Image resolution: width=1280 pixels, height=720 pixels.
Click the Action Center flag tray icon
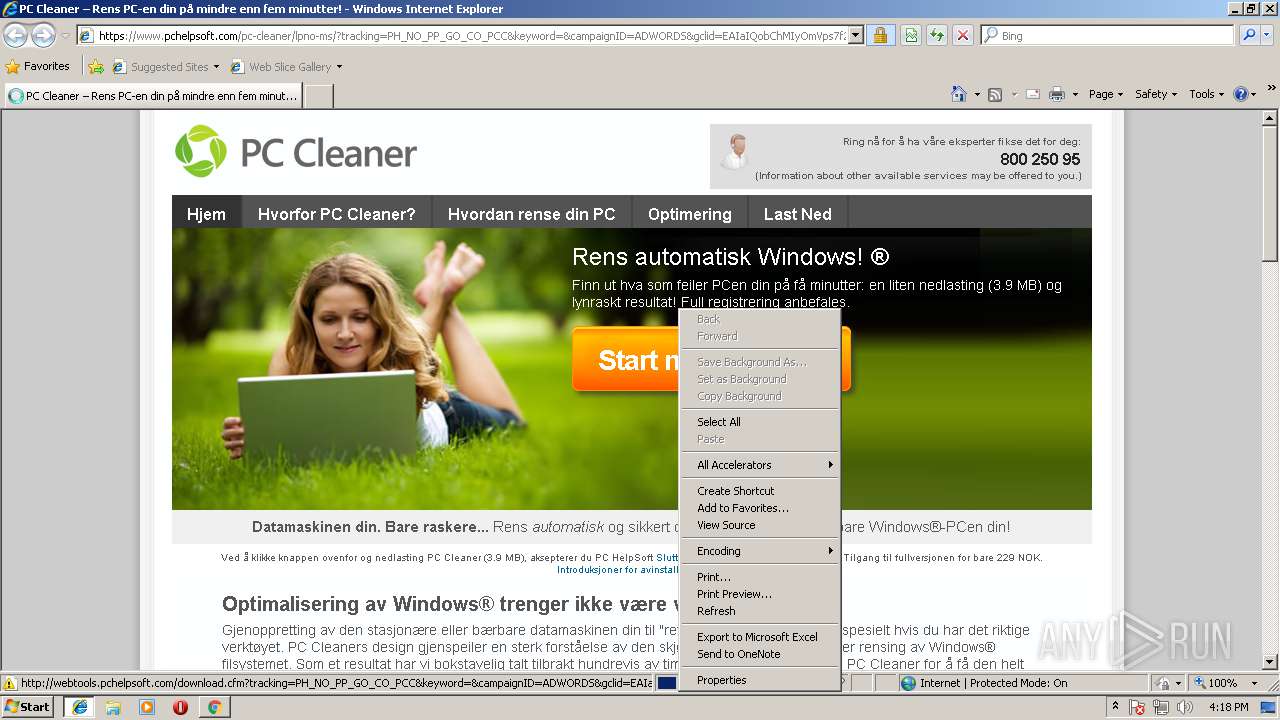pyautogui.click(x=1138, y=707)
